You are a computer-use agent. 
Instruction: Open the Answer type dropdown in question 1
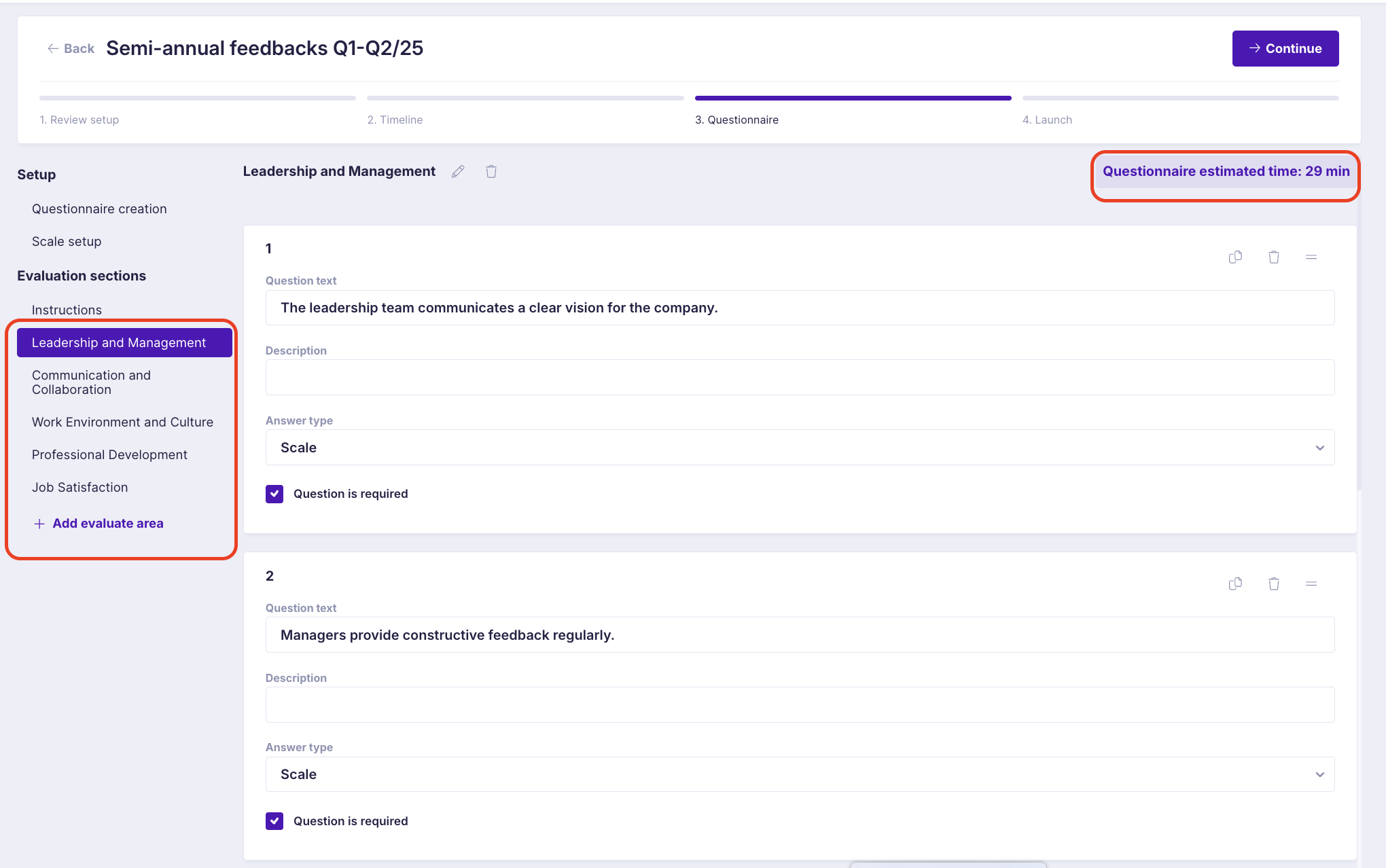coord(800,448)
